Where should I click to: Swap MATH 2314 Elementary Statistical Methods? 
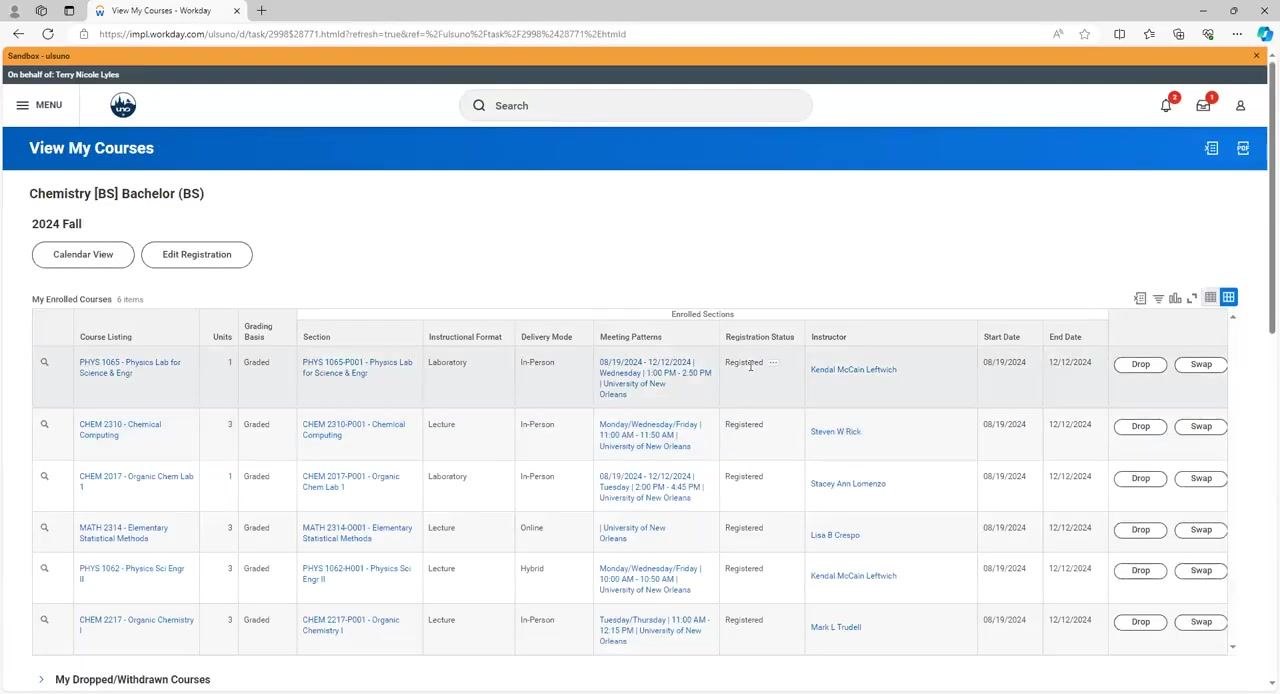[x=1201, y=530]
